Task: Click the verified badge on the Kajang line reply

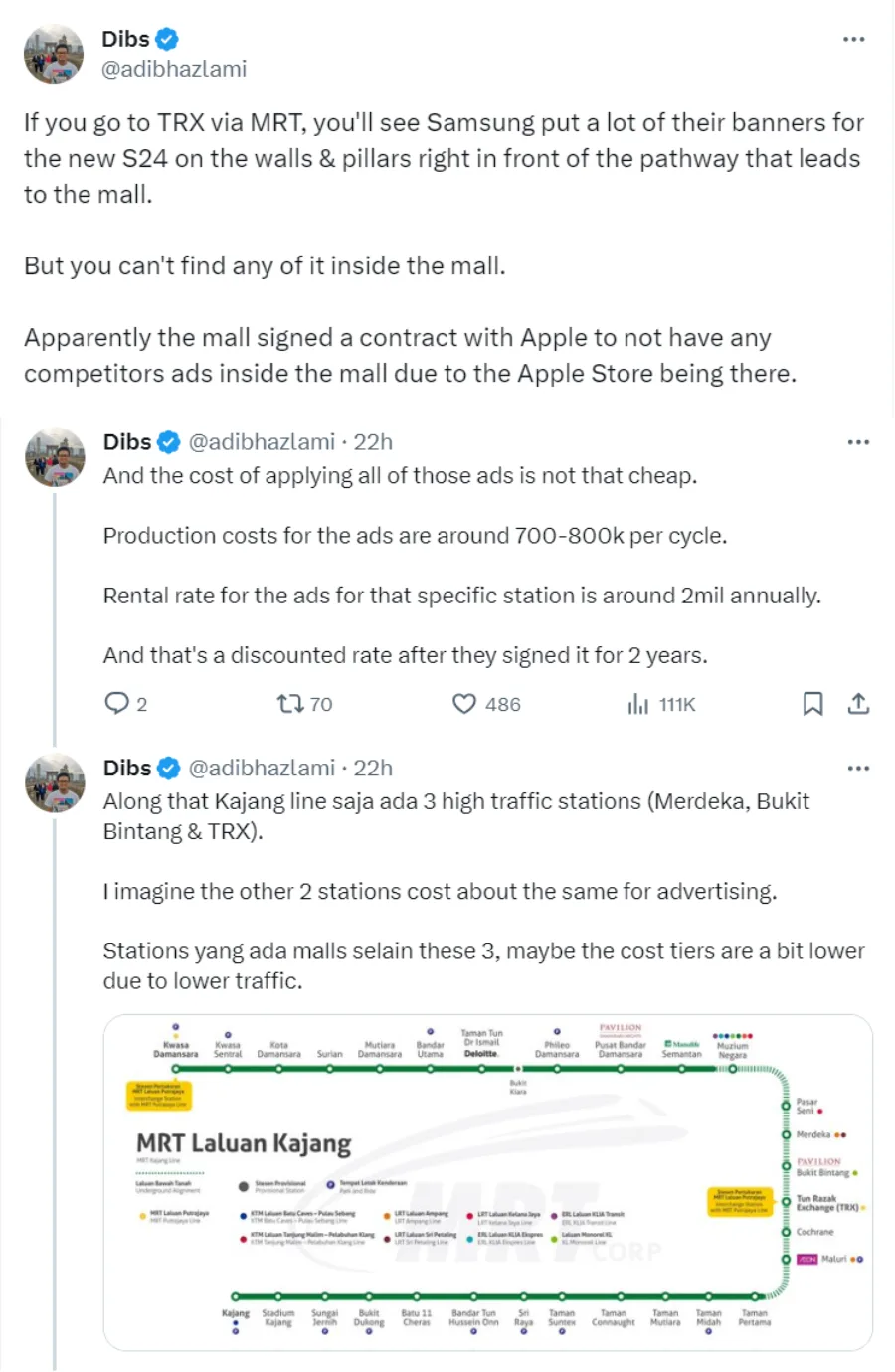Action: point(169,769)
